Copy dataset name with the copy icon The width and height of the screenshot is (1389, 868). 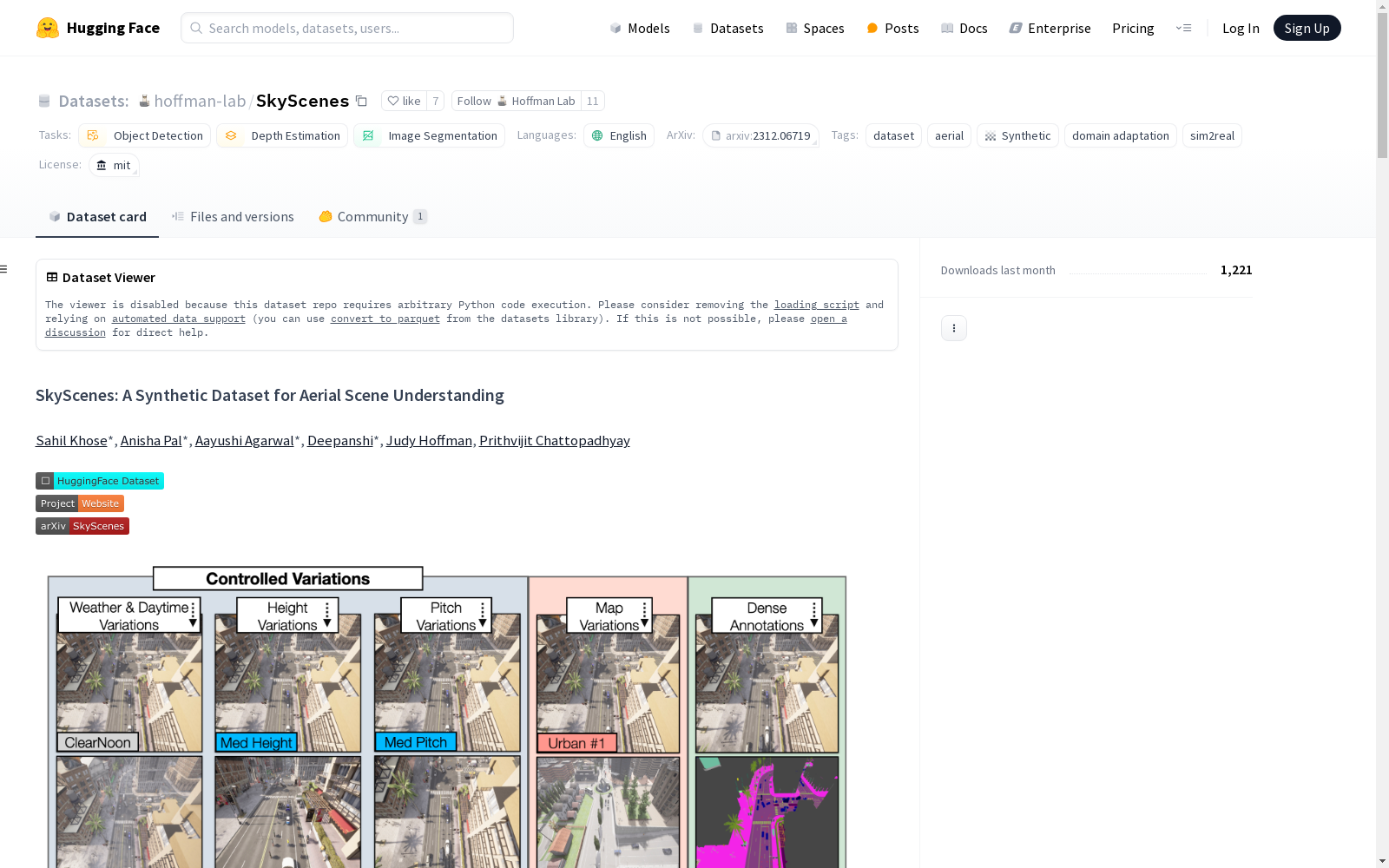[x=361, y=102]
